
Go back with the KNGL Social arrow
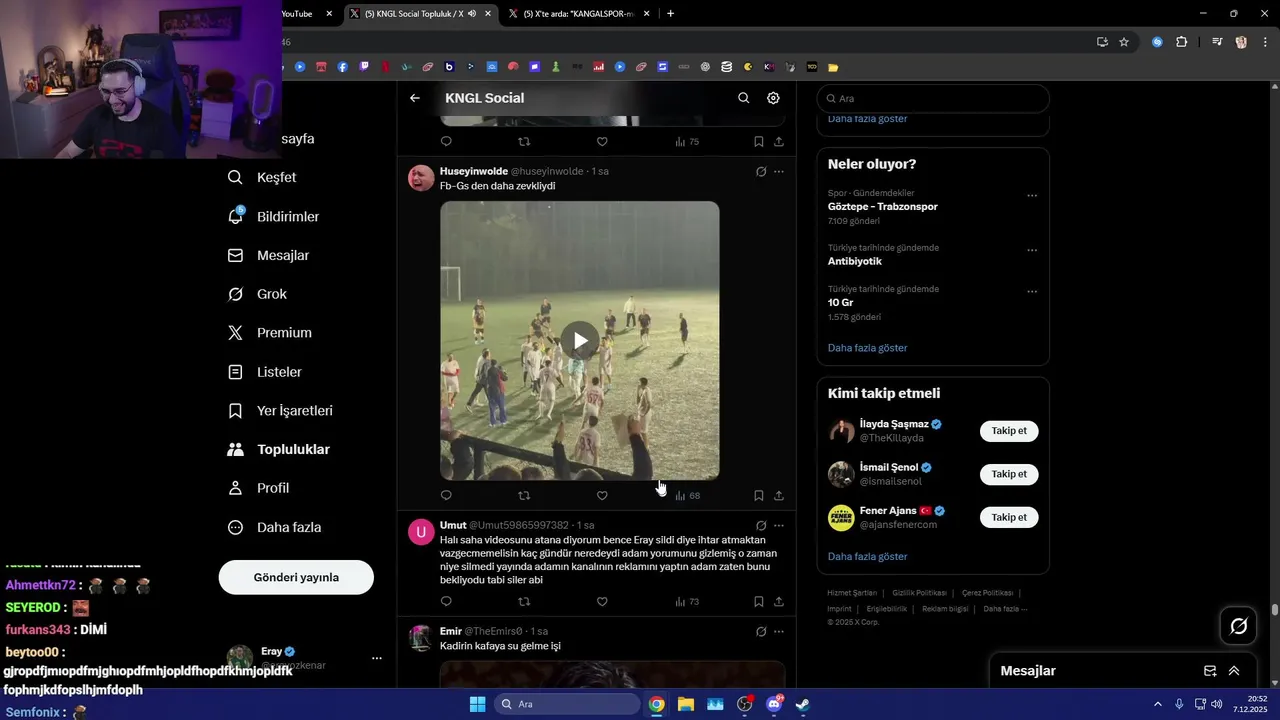415,98
